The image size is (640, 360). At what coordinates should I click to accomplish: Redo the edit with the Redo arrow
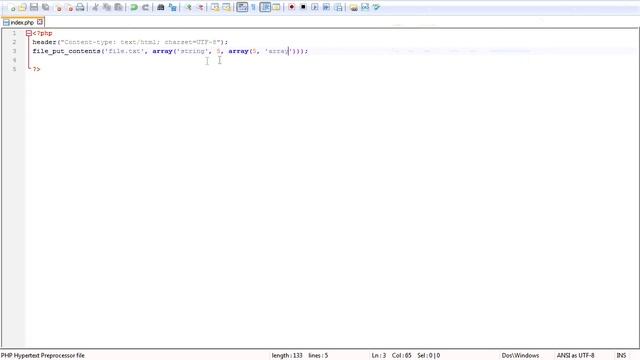[145, 7]
